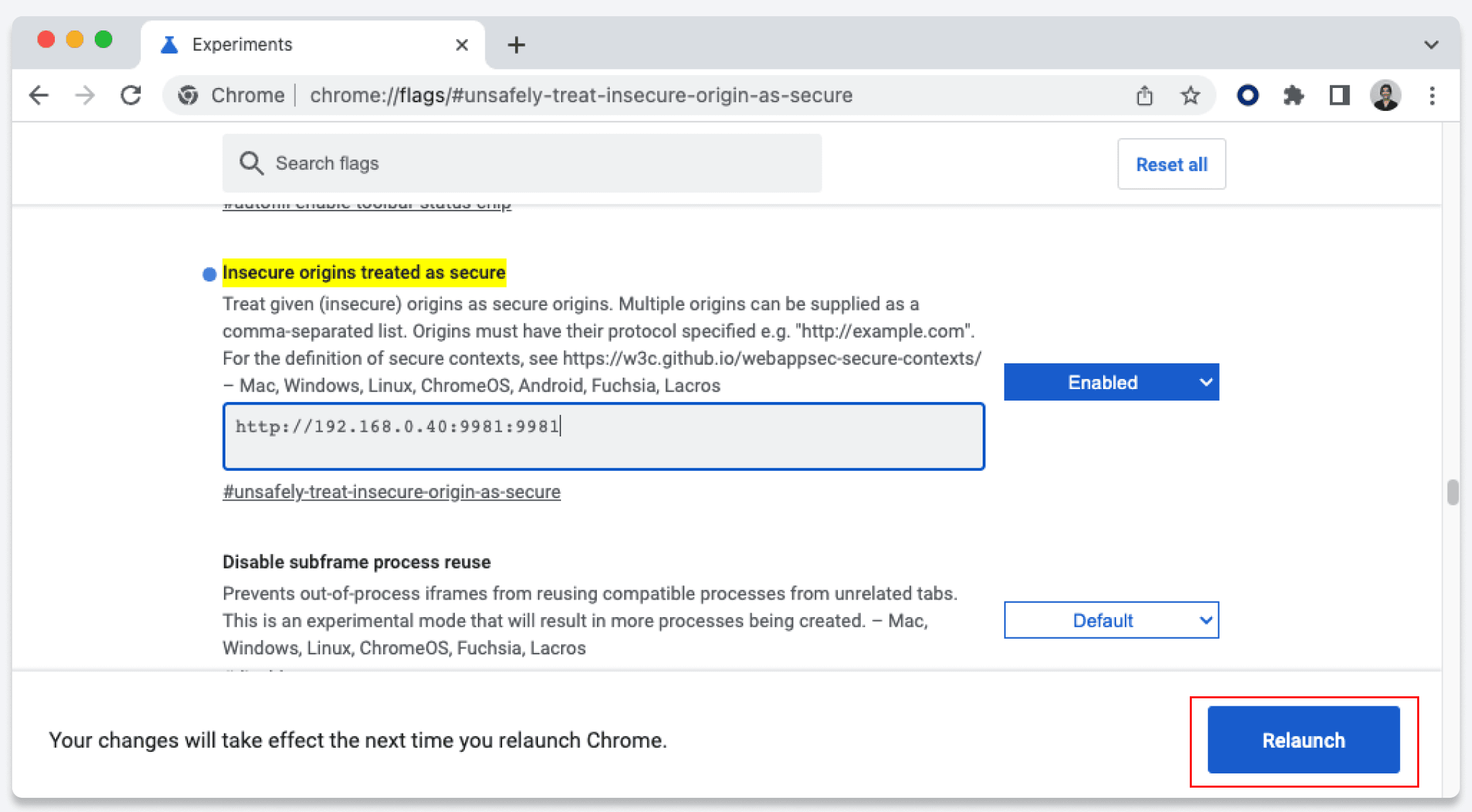1472x812 pixels.
Task: Open the #unsafely-treat-insecure-origin-as-secure link
Action: tap(391, 491)
